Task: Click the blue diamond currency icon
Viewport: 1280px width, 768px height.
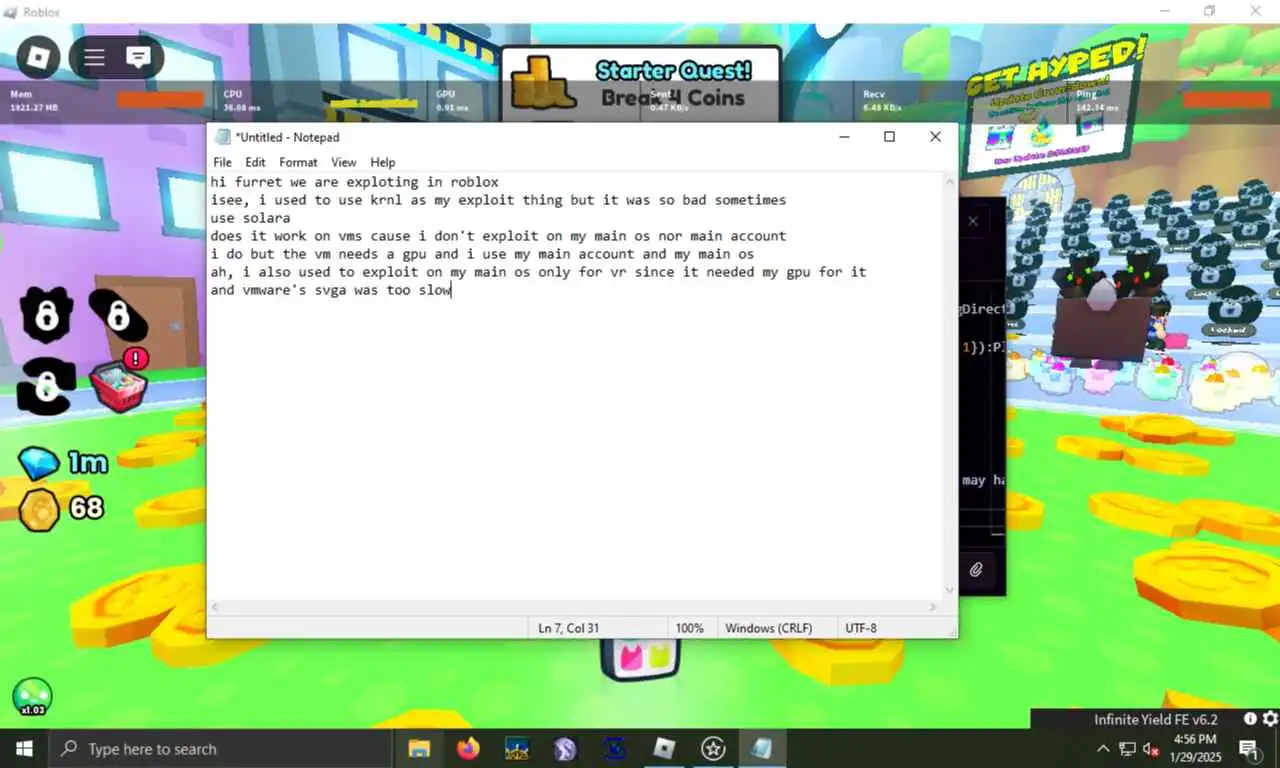Action: pos(38,463)
